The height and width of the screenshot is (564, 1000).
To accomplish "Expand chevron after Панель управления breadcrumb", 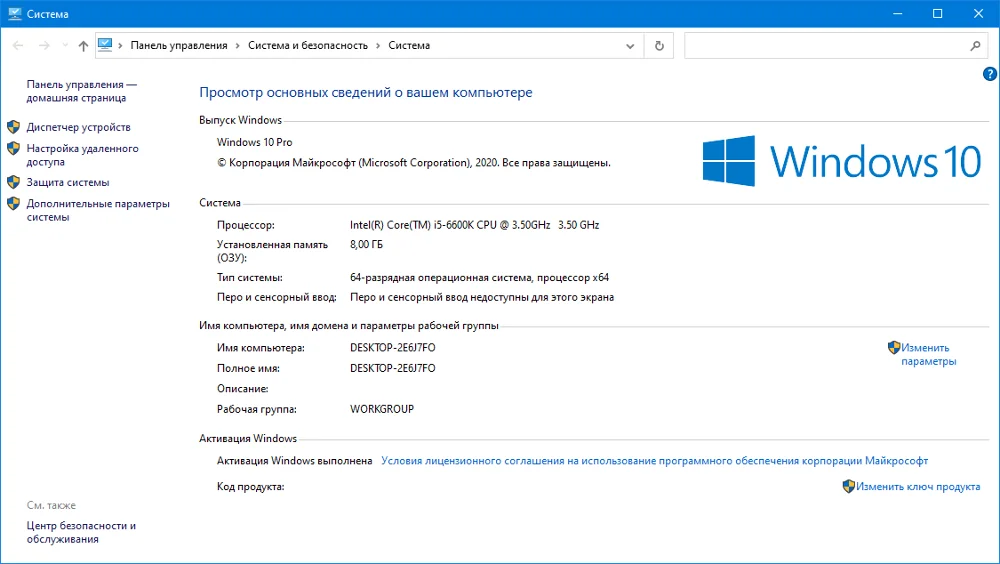I will (238, 45).
